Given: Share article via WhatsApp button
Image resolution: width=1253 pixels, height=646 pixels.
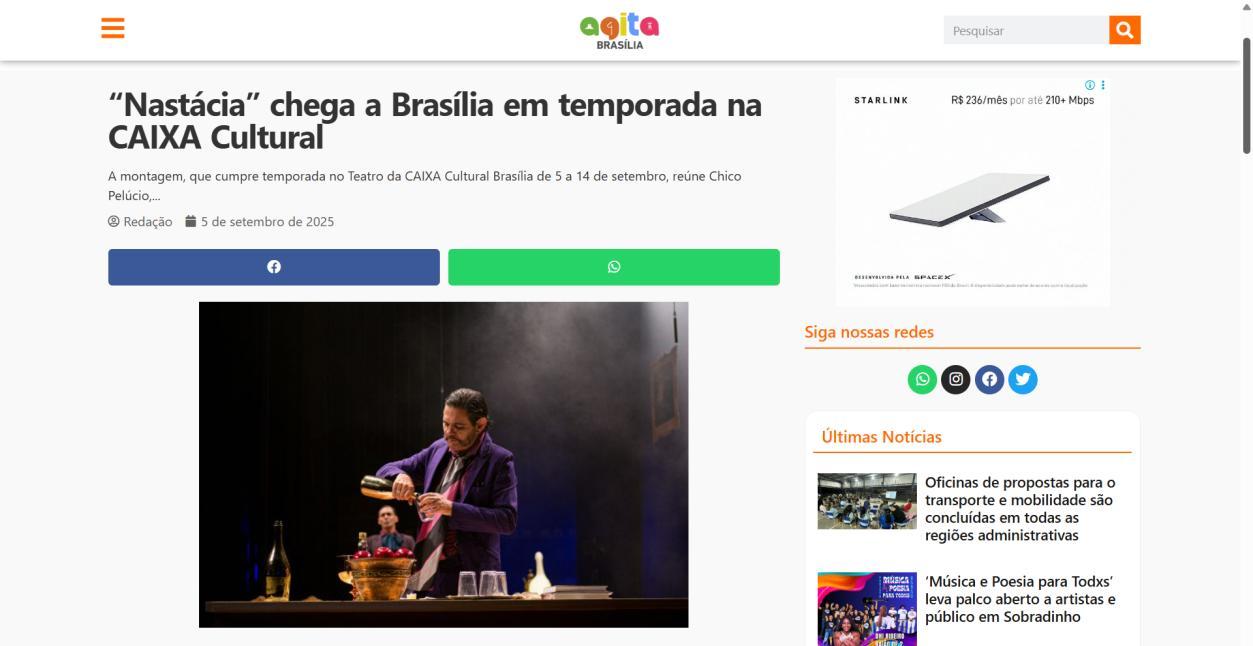Looking at the screenshot, I should pyautogui.click(x=614, y=267).
